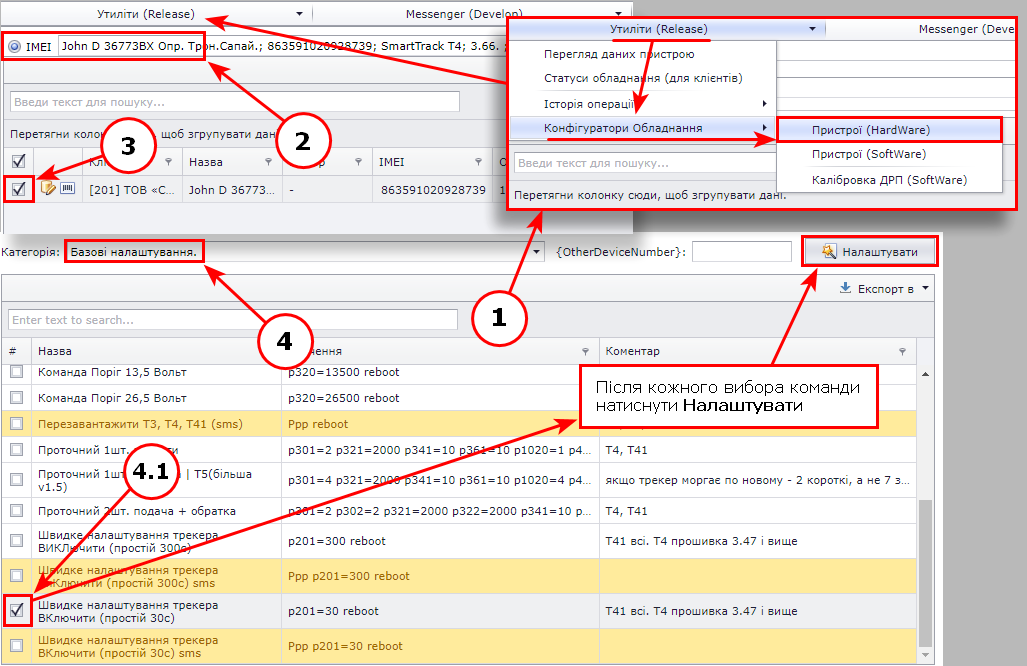This screenshot has height=666, width=1027.
Task: Click the John D 36773... name cell in the device row
Action: pos(231,190)
